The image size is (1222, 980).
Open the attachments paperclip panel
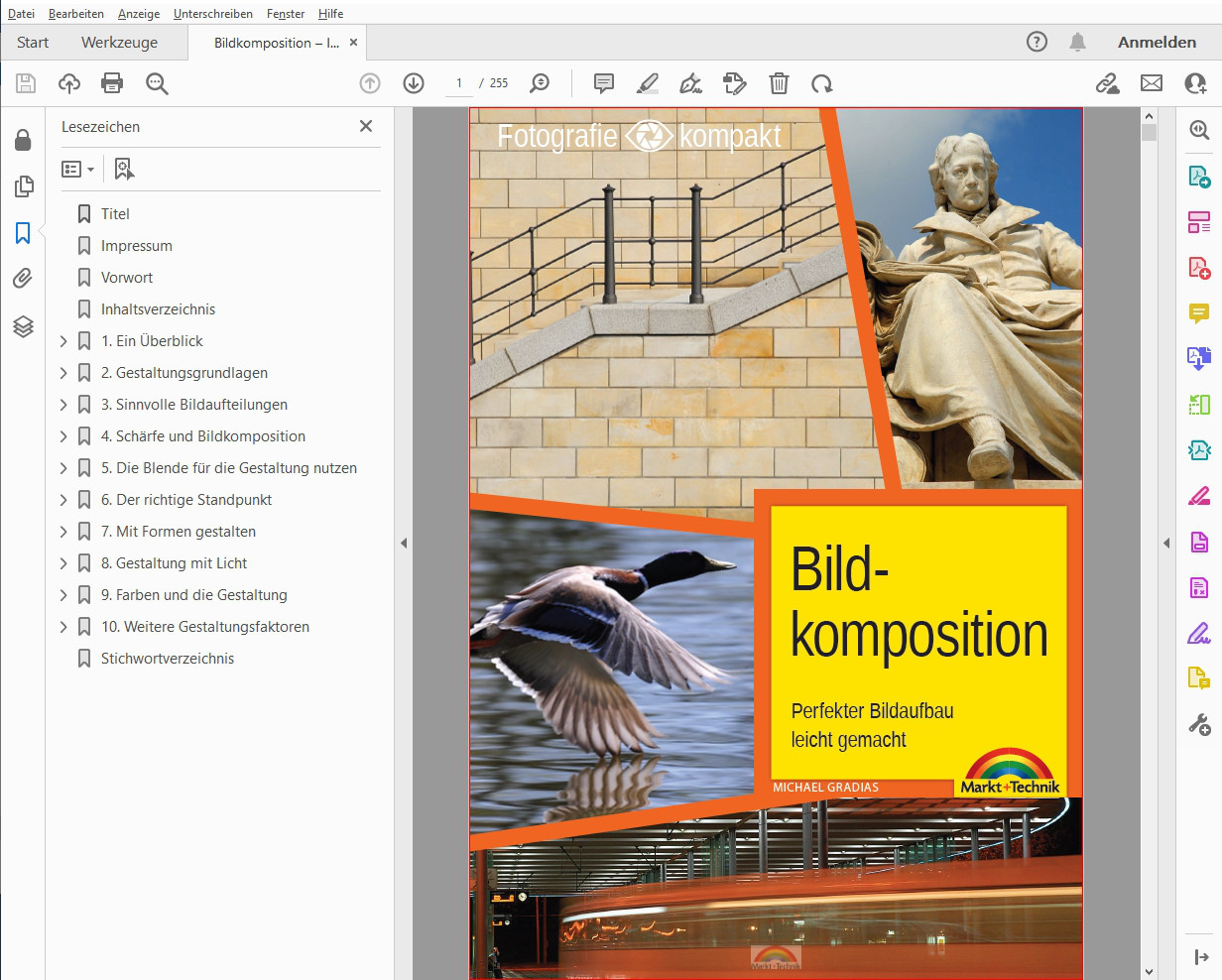(23, 279)
